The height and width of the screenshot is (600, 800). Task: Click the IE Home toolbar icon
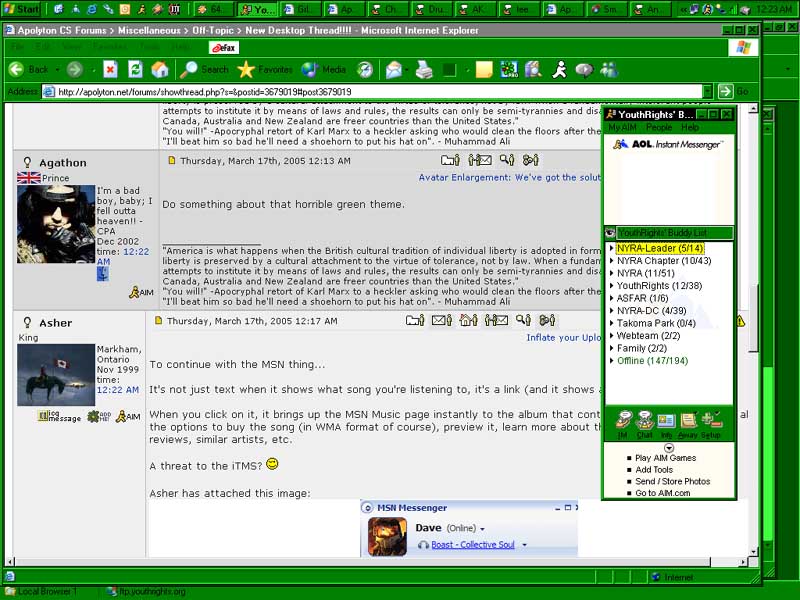pyautogui.click(x=159, y=69)
